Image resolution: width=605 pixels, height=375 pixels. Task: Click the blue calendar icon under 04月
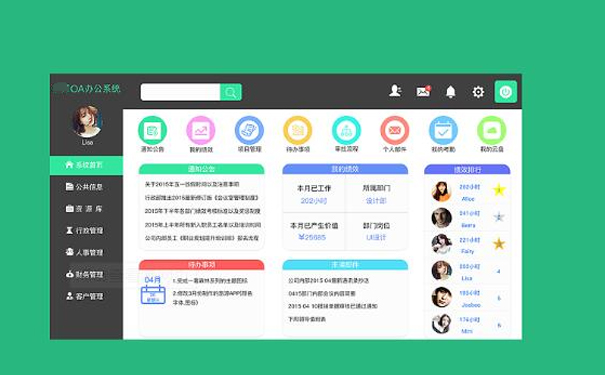tap(153, 295)
